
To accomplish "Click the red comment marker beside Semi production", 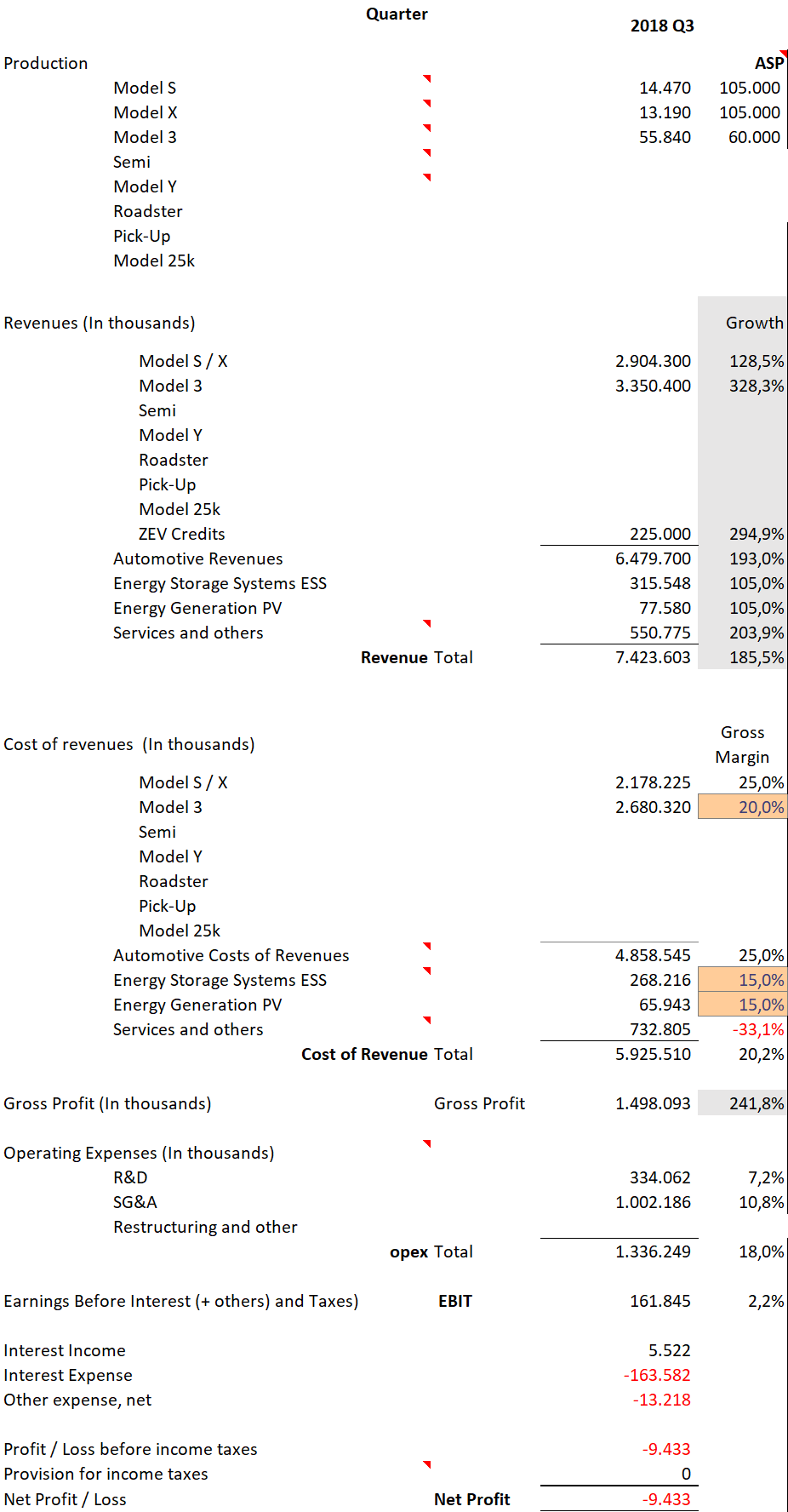I will [x=427, y=152].
